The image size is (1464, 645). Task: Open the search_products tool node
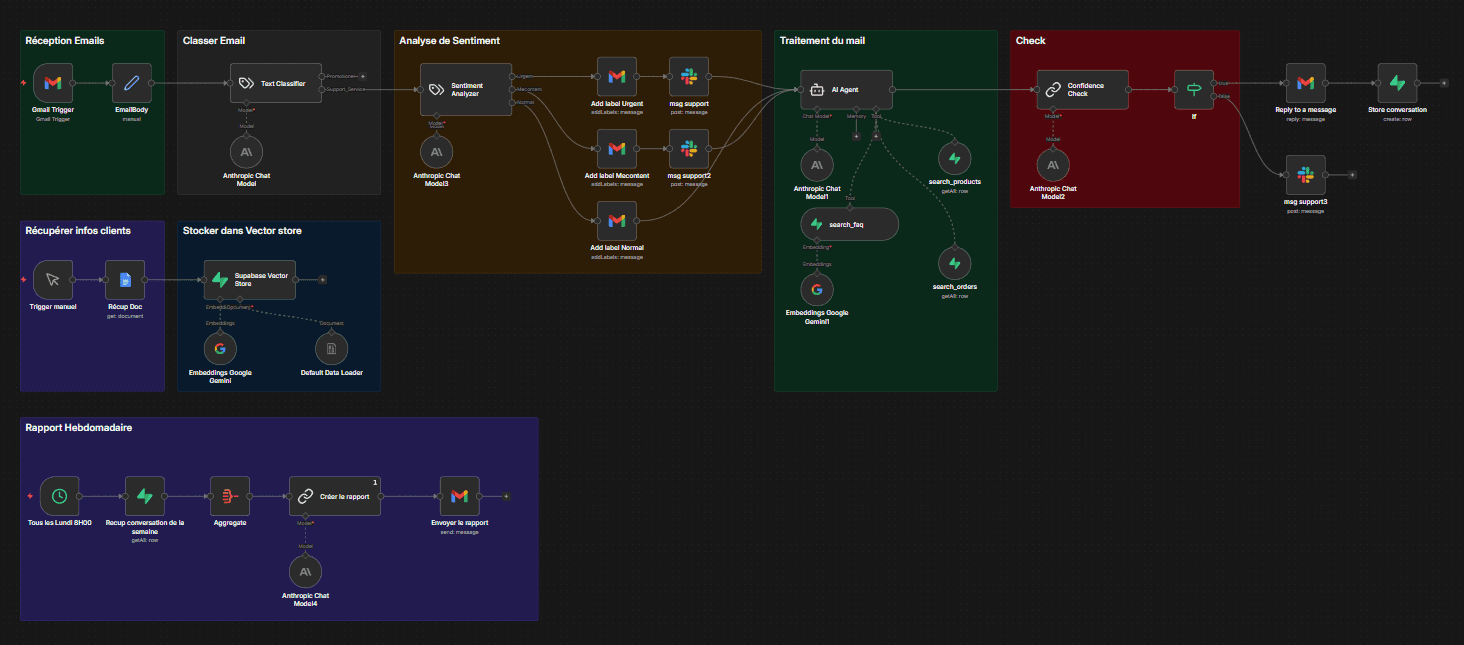(954, 158)
